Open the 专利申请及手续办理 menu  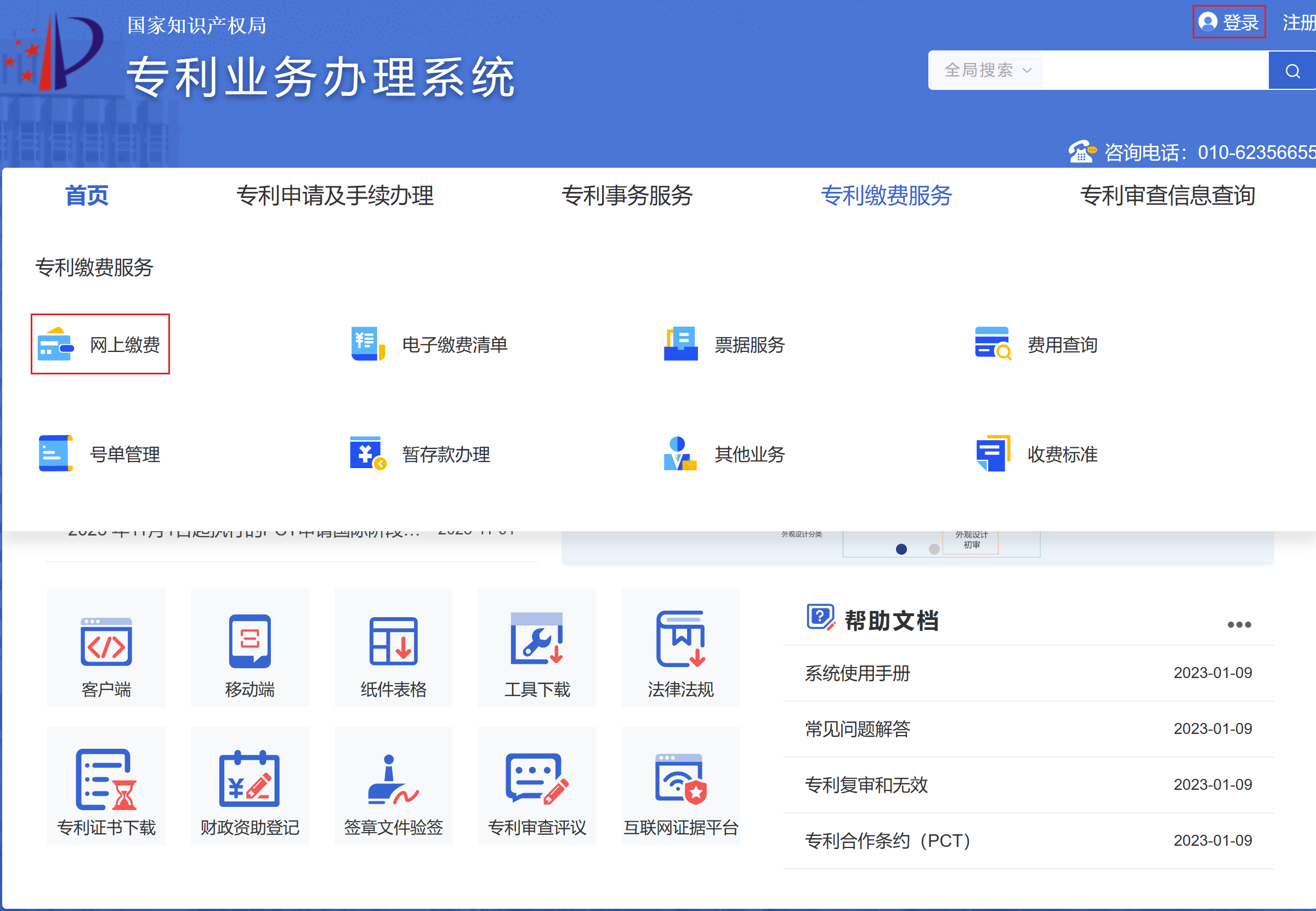click(335, 195)
